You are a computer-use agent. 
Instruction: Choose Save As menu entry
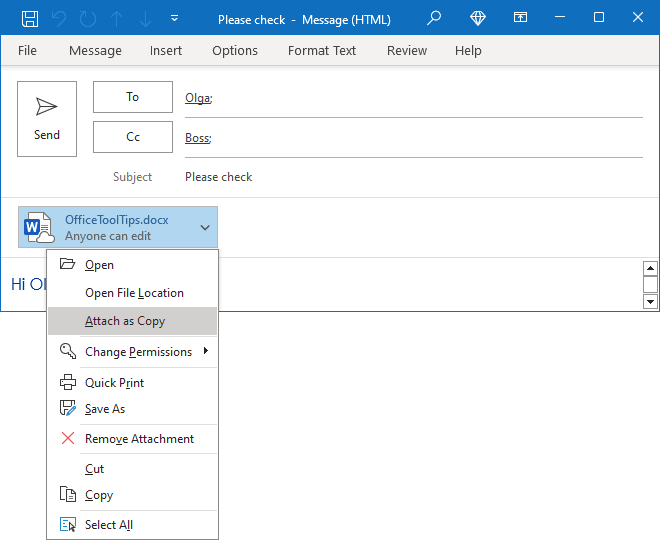tap(133, 409)
